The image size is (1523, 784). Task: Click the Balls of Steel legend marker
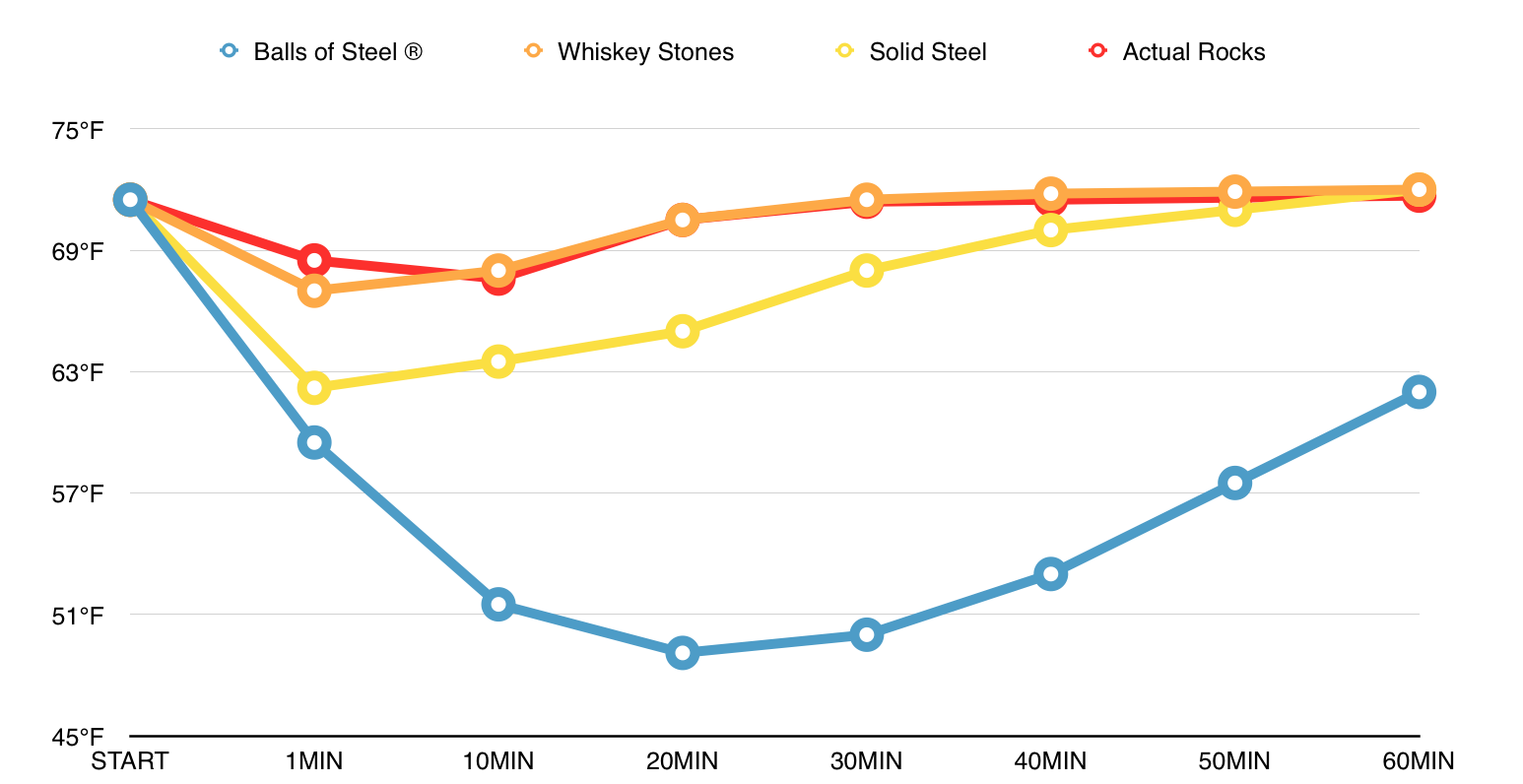click(230, 50)
